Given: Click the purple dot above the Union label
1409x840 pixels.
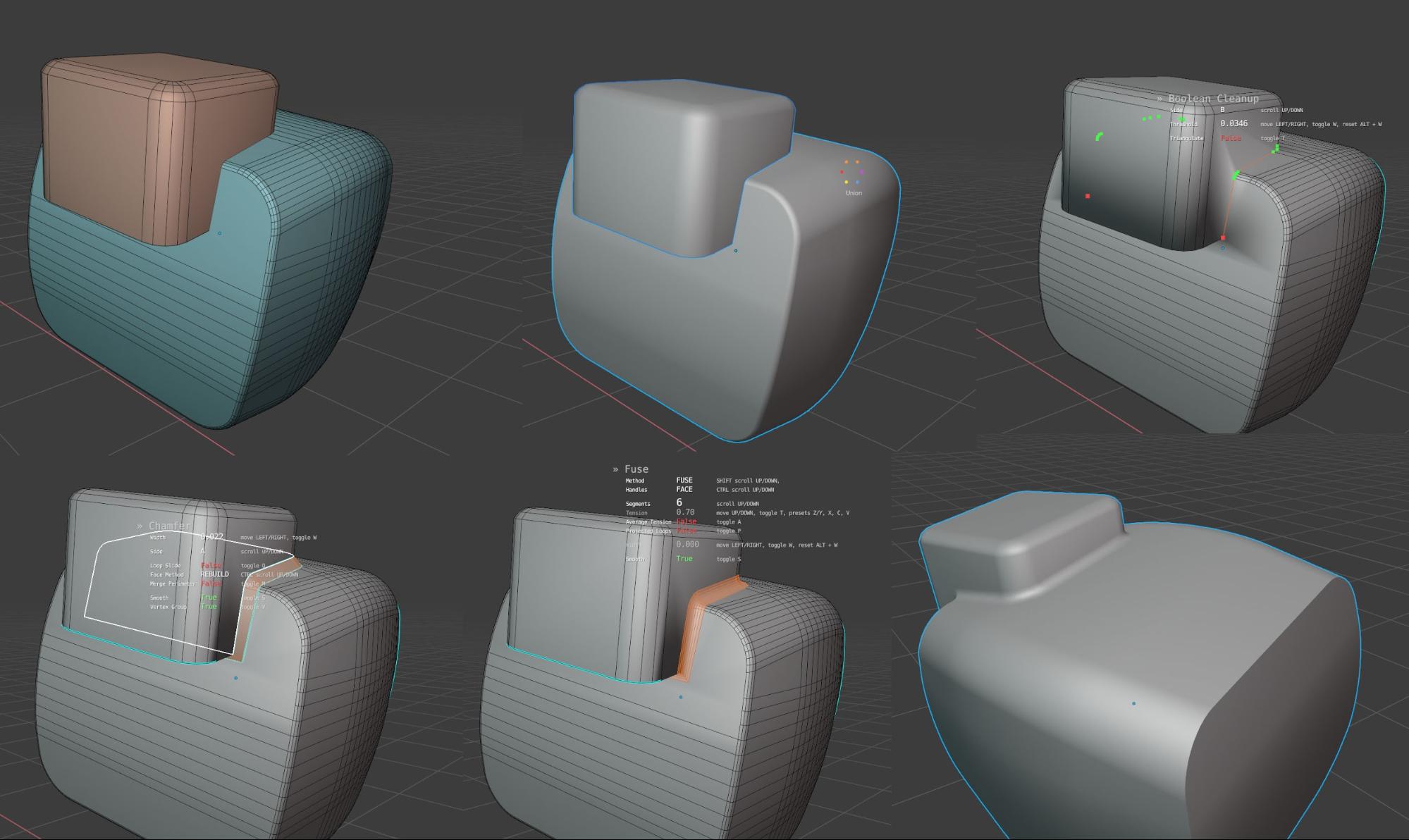Looking at the screenshot, I should tap(861, 172).
